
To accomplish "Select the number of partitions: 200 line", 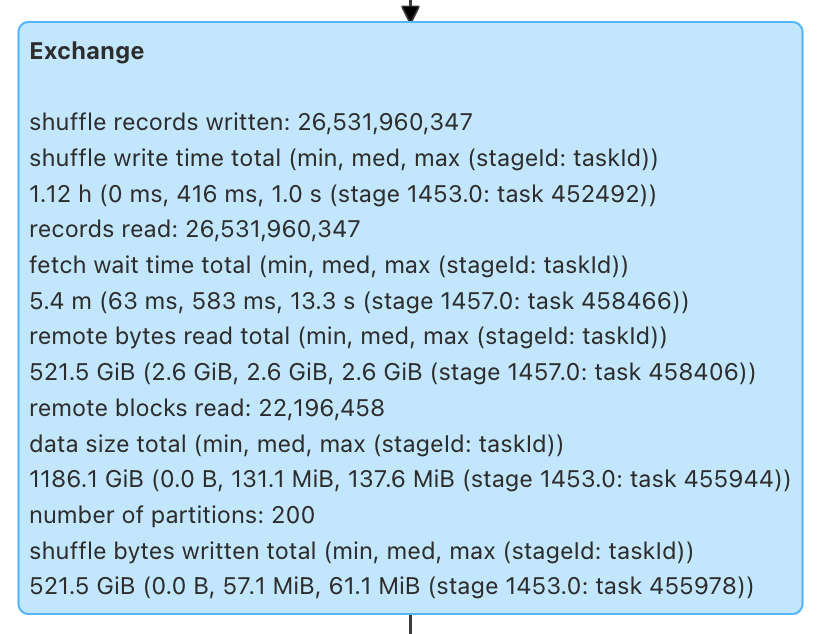I will [x=172, y=515].
